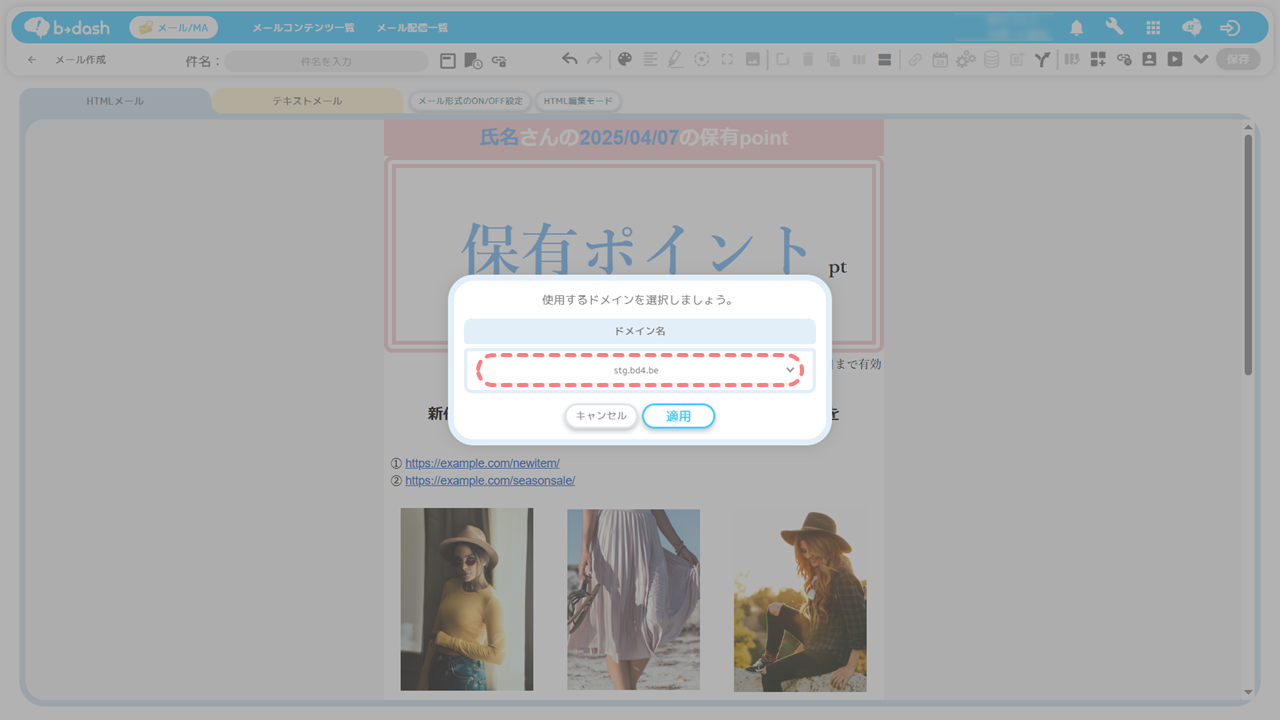
Task: Open https://example.com/newitem/ link
Action: coord(482,463)
